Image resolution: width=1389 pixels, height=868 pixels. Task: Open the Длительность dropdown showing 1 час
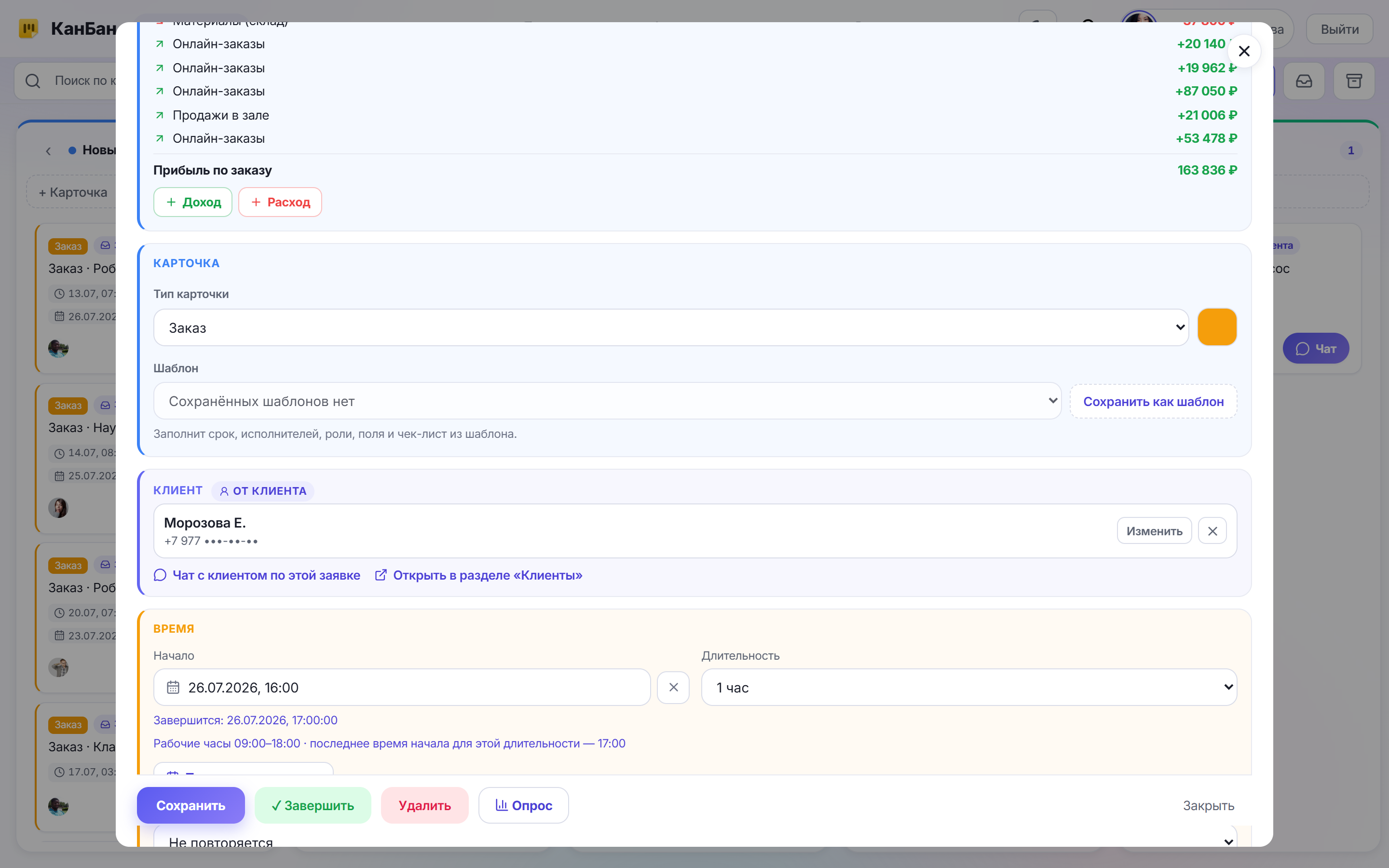(x=969, y=687)
